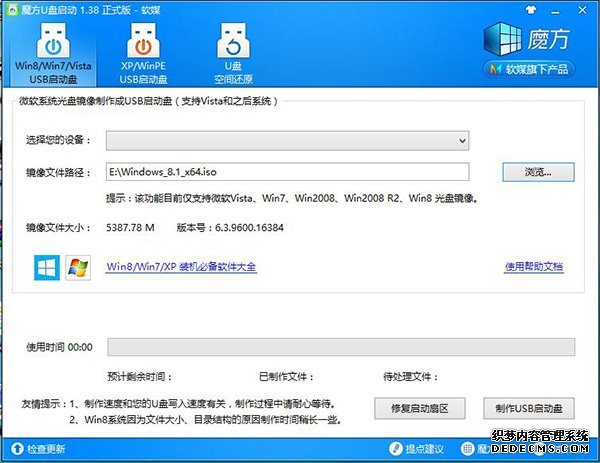Minimize the 魔方U盘启动 window
Viewport: 600px width, 463px height.
(555, 11)
